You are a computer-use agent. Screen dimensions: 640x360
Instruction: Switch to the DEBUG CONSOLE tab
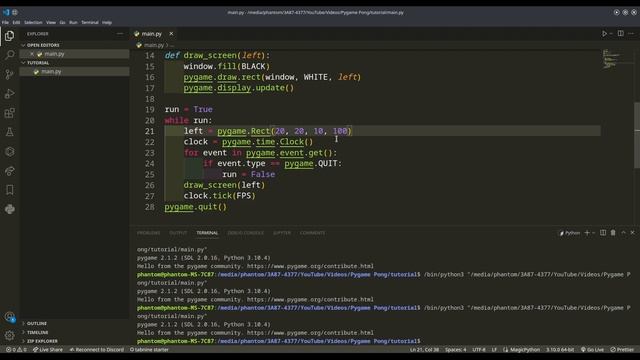(246, 233)
